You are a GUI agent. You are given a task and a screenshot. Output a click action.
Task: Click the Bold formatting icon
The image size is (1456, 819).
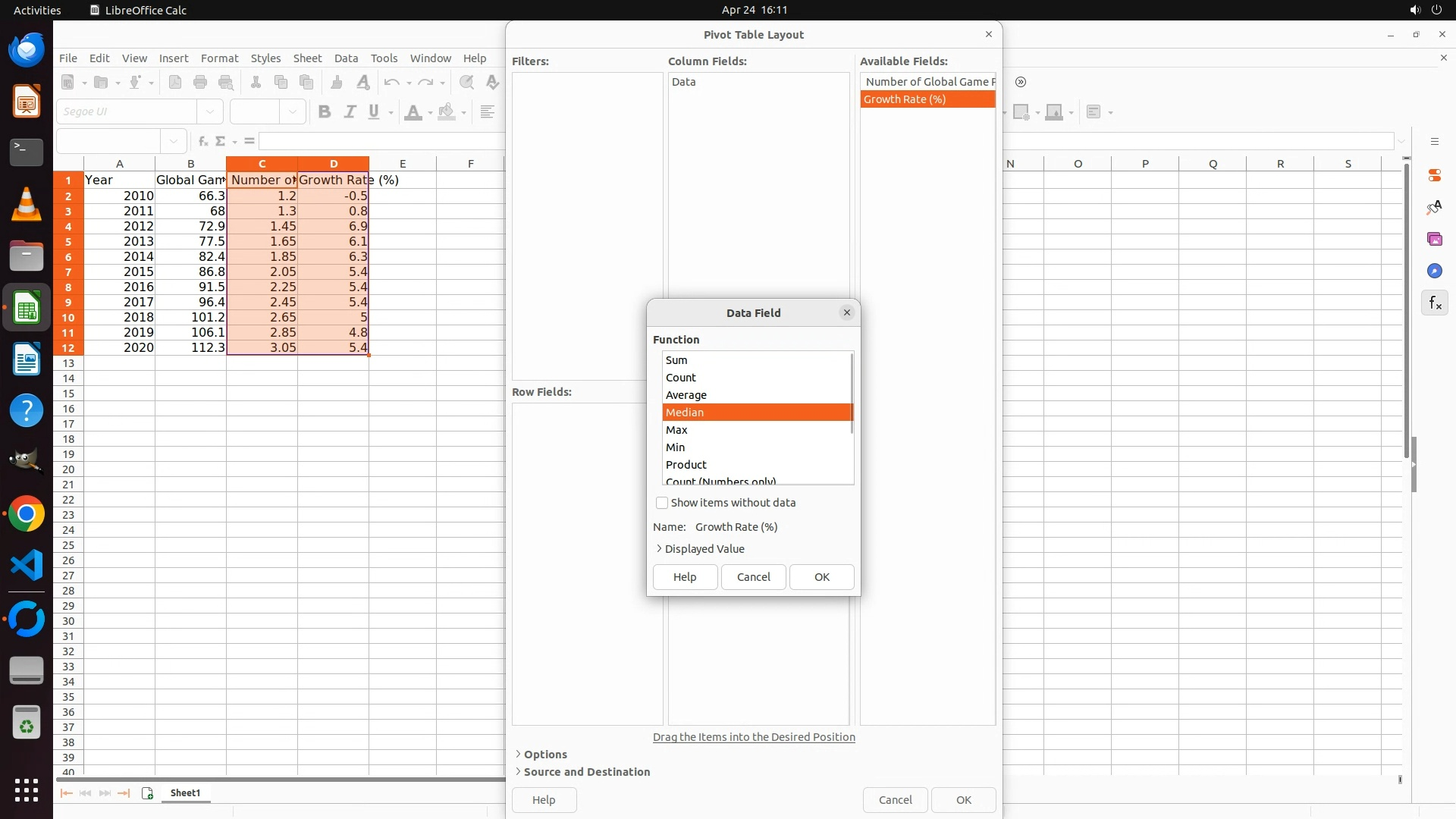pos(325,112)
